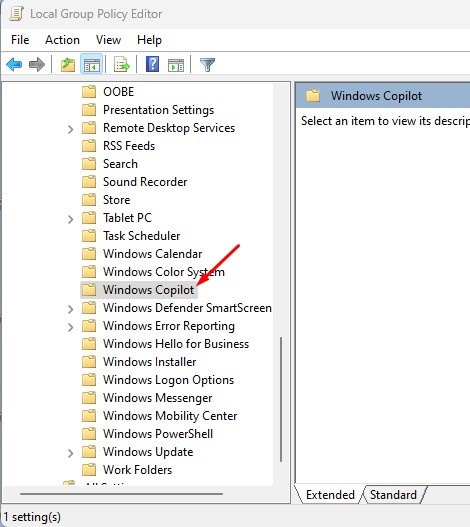Open the View menu
This screenshot has height=527, width=470.
[x=108, y=40]
